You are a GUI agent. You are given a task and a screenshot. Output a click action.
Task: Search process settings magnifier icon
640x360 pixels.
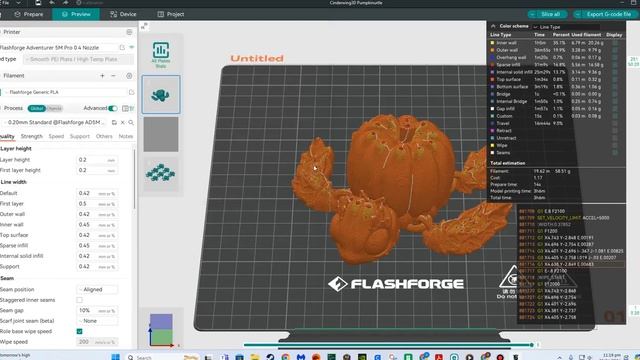pyautogui.click(x=131, y=122)
